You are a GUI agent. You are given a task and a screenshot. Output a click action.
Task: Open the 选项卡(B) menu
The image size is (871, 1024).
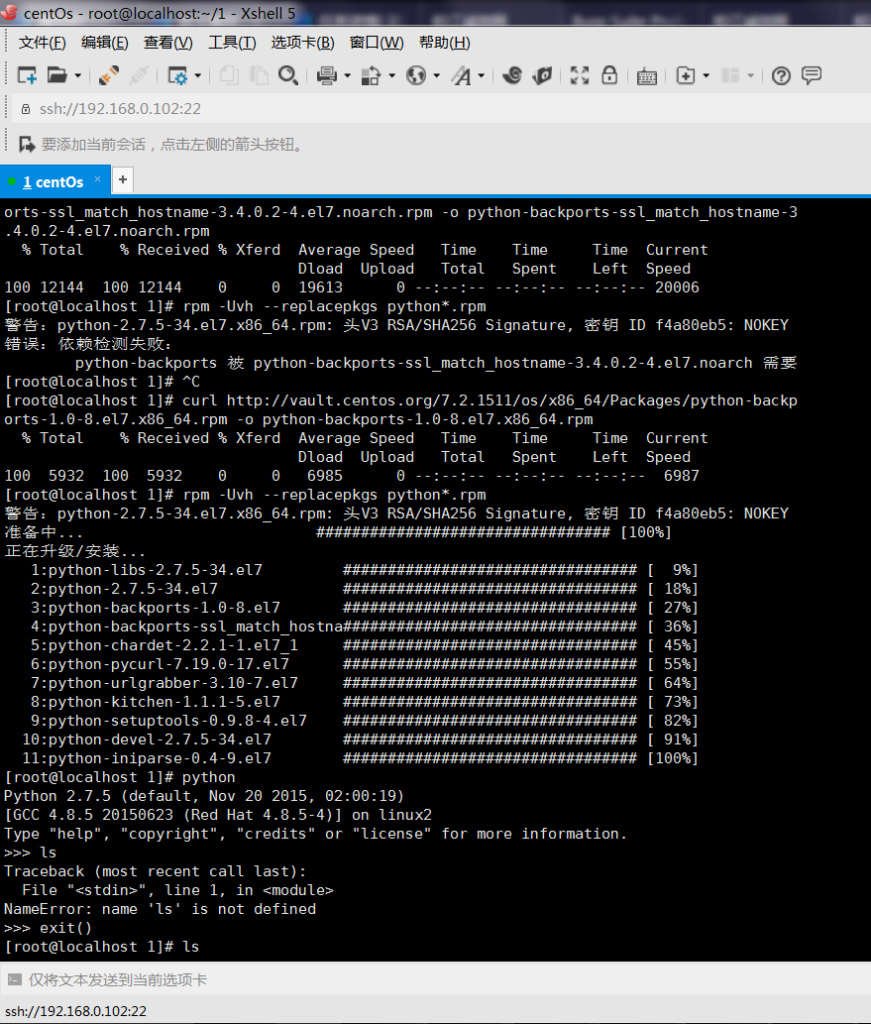[x=302, y=43]
